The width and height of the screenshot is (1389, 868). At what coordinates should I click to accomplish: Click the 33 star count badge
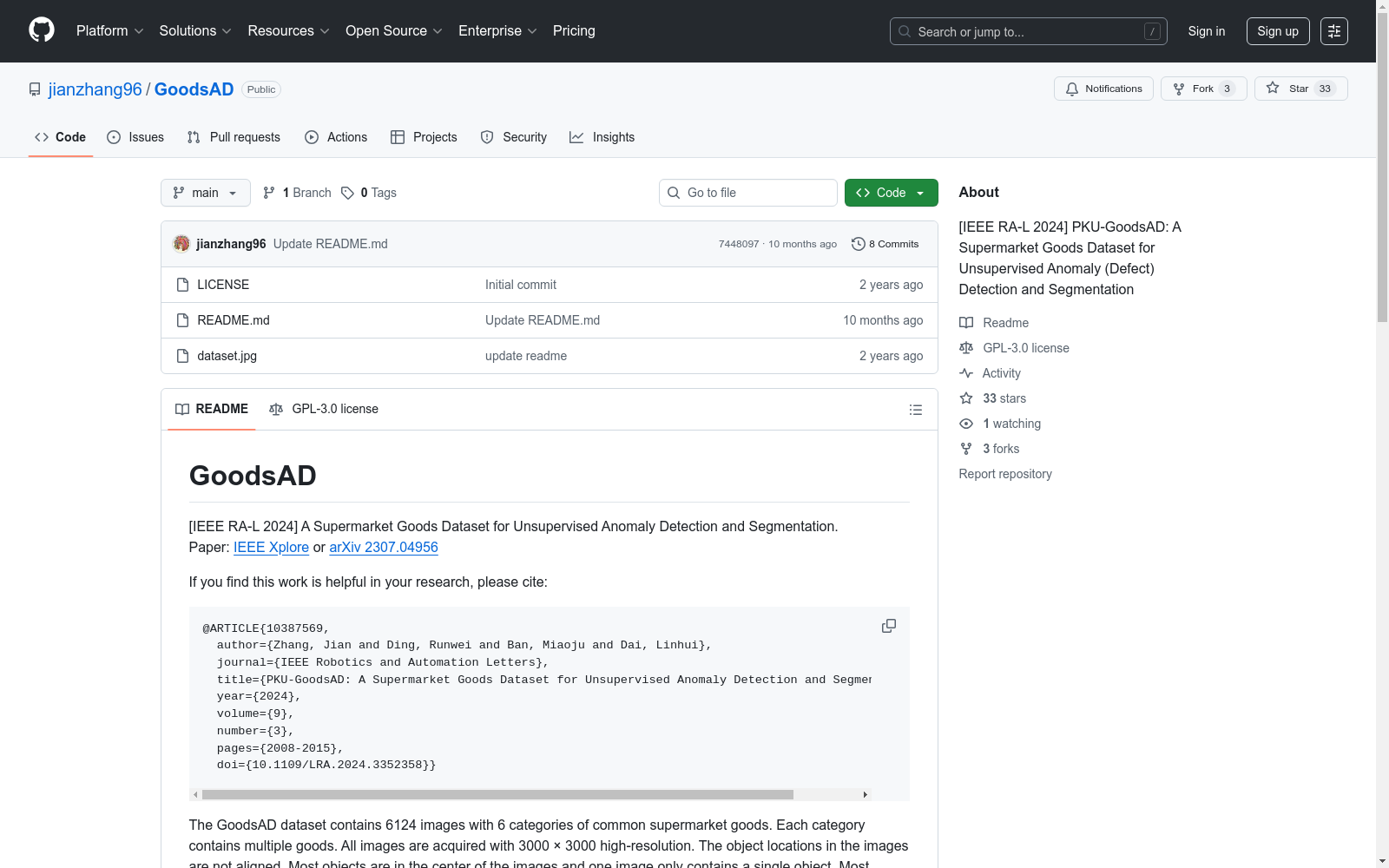point(1325,89)
